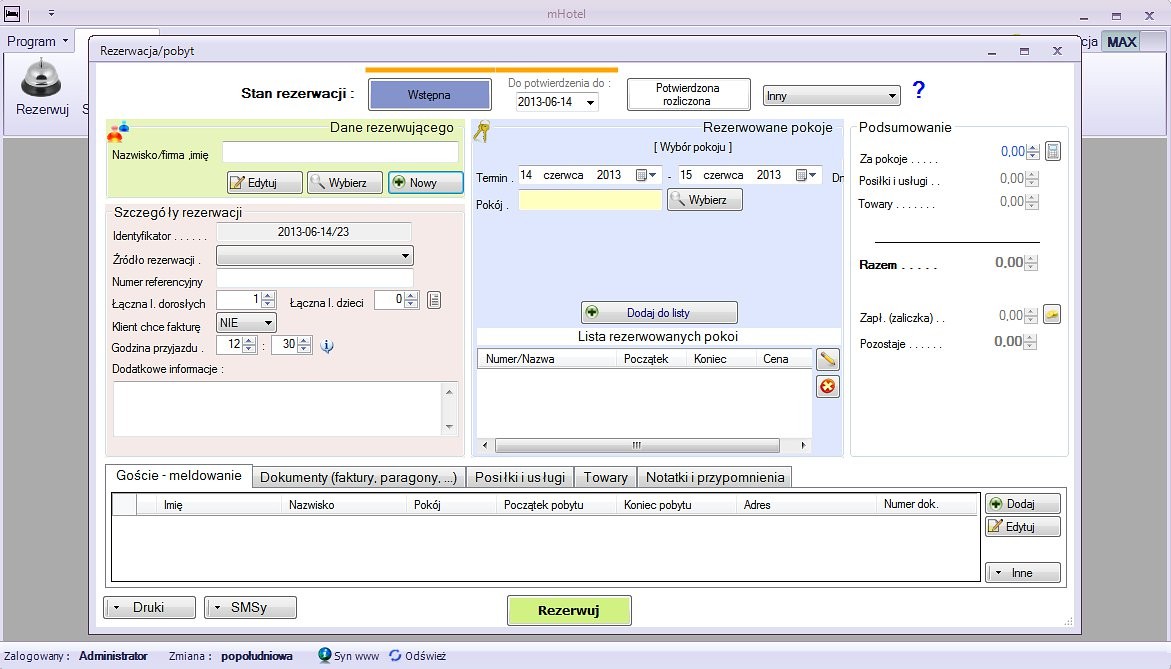This screenshot has height=669, width=1171.
Task: Switch to Goście - meldowanie tab
Action: [x=178, y=476]
